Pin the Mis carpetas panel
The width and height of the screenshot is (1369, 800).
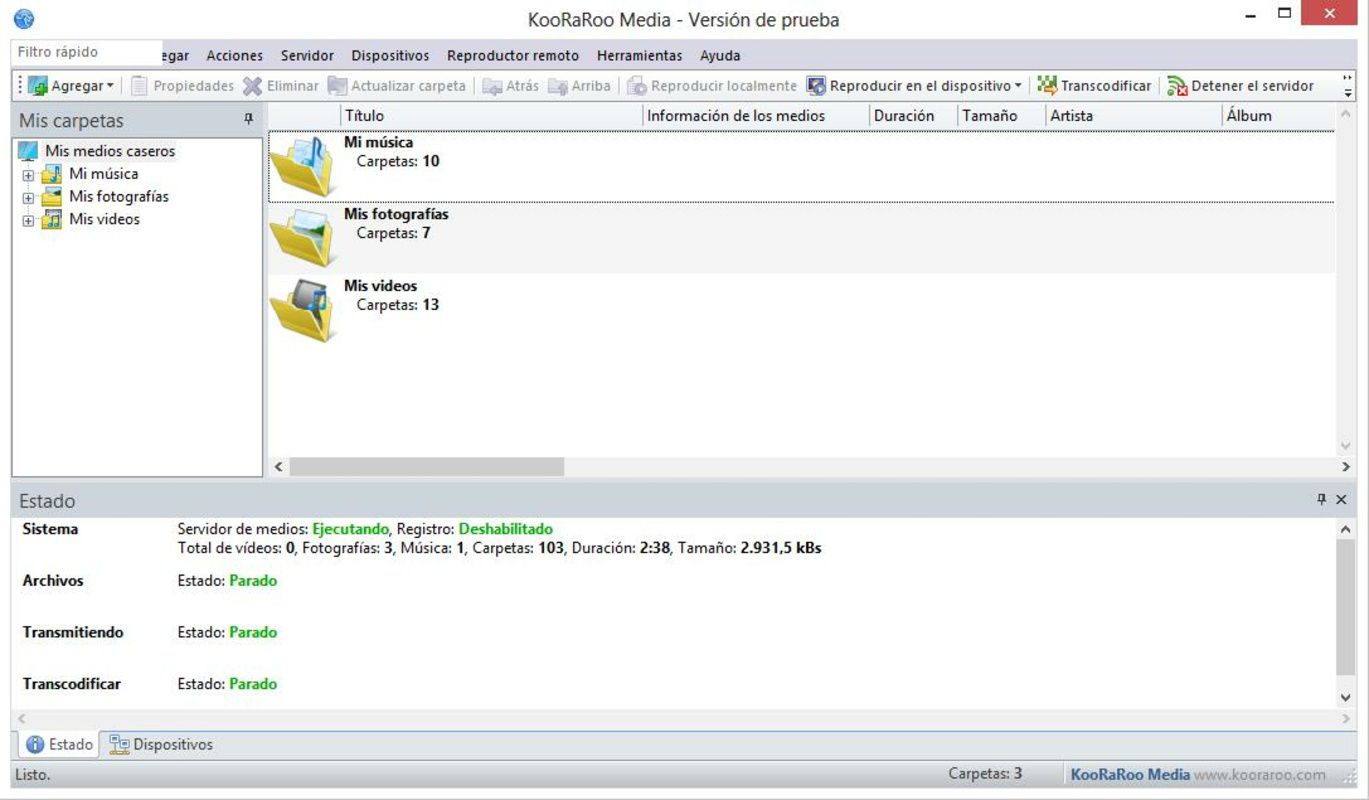(249, 120)
